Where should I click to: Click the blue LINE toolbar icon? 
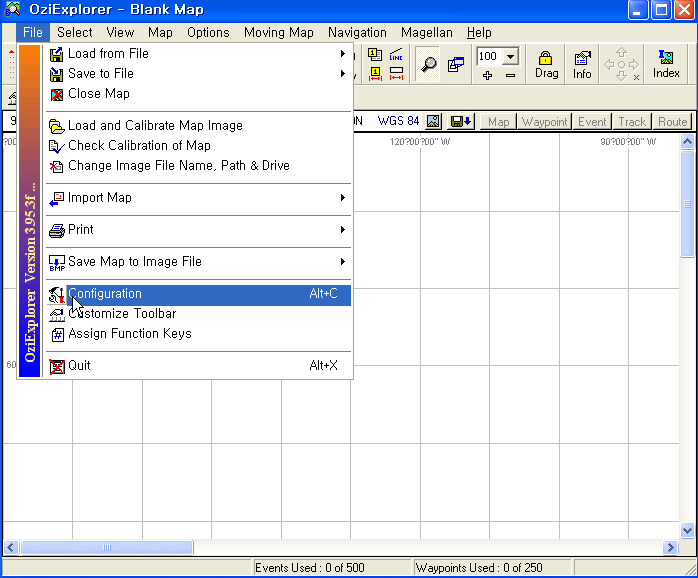point(396,55)
